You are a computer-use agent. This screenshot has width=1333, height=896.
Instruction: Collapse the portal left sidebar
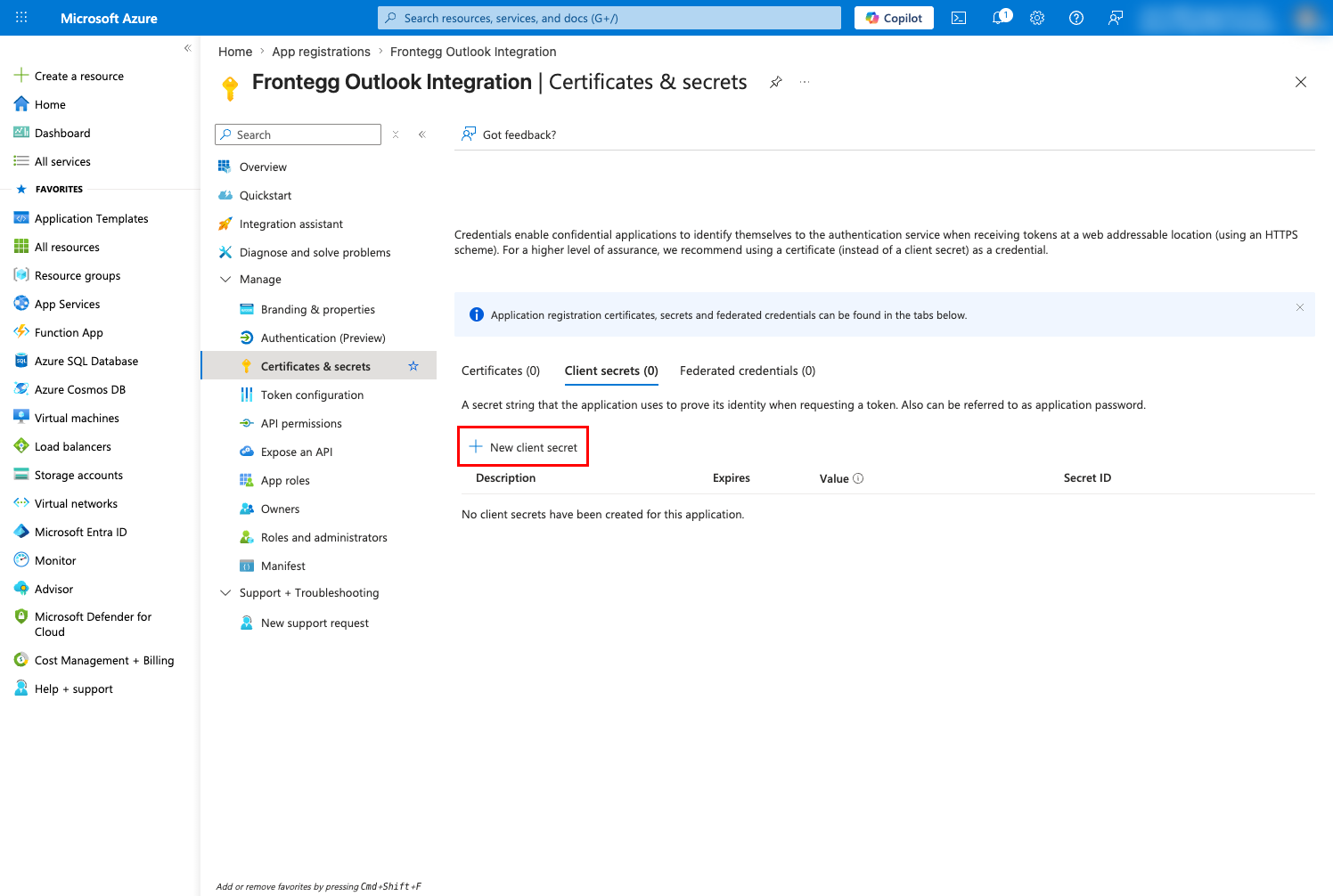[x=187, y=48]
